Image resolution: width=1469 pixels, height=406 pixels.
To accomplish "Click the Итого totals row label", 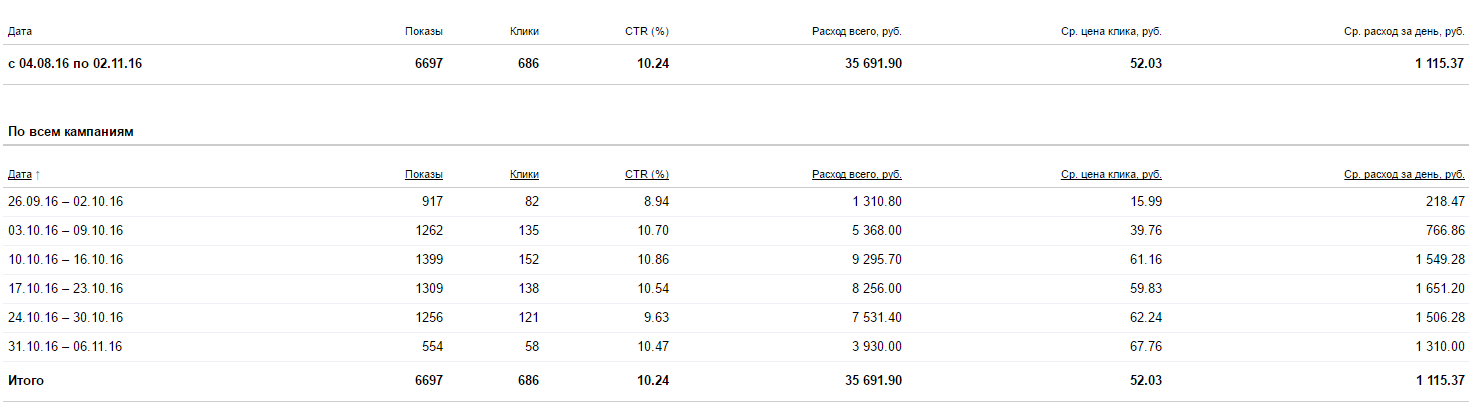I will pyautogui.click(x=26, y=381).
